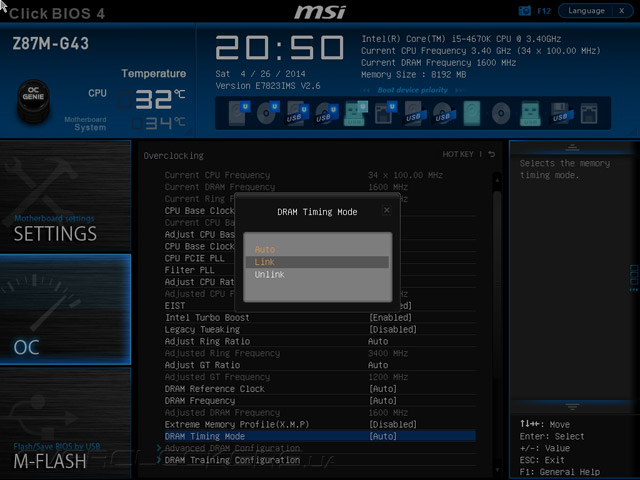Click the dotted icon on right screen edge
Image resolution: width=640 pixels, height=480 pixels.
634,278
